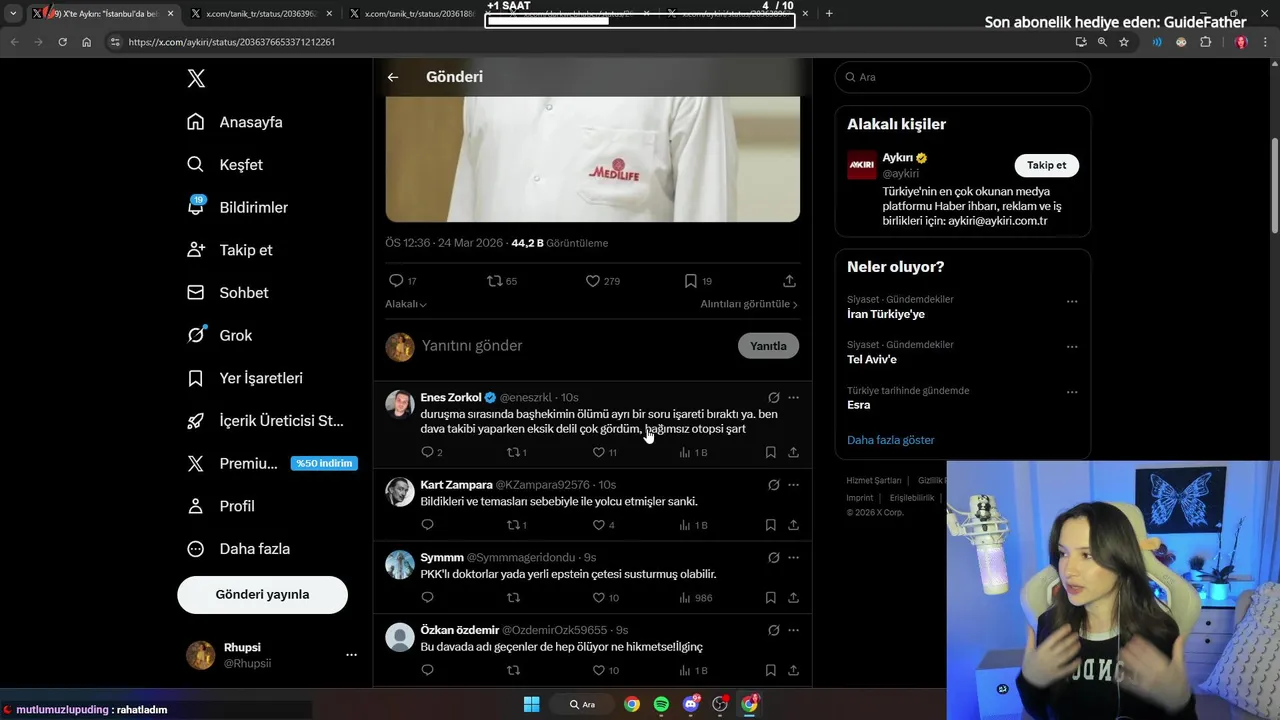Screen dimensions: 1280x720
Task: Open Rhupsi account menu dots
Action: click(x=351, y=655)
